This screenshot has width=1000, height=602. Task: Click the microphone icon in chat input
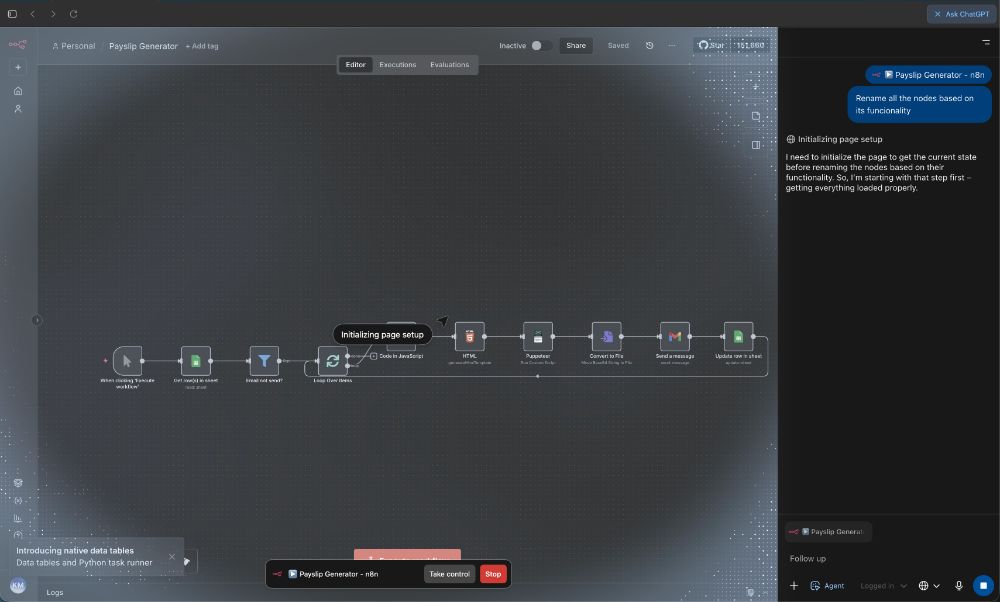click(x=959, y=585)
